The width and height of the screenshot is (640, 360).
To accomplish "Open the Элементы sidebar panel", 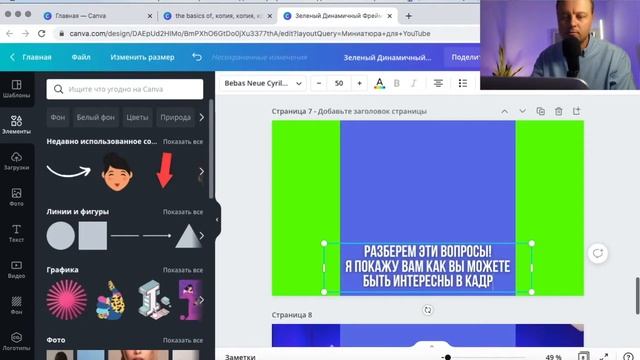I will (x=16, y=124).
